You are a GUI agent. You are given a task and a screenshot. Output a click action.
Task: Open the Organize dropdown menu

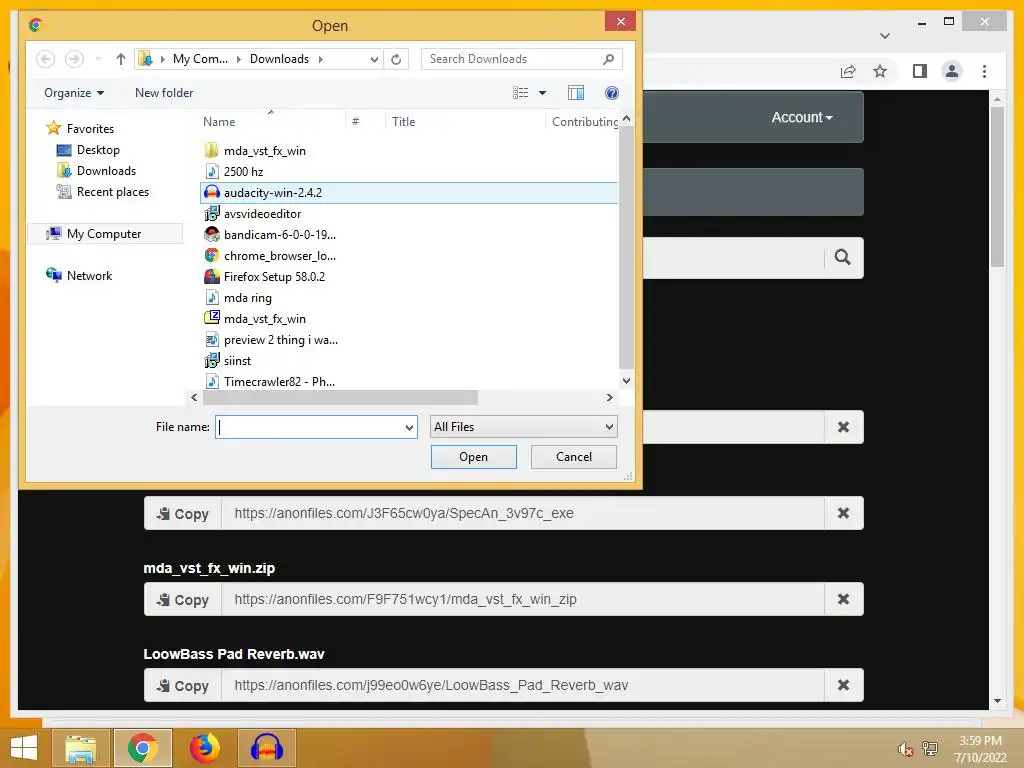[74, 93]
